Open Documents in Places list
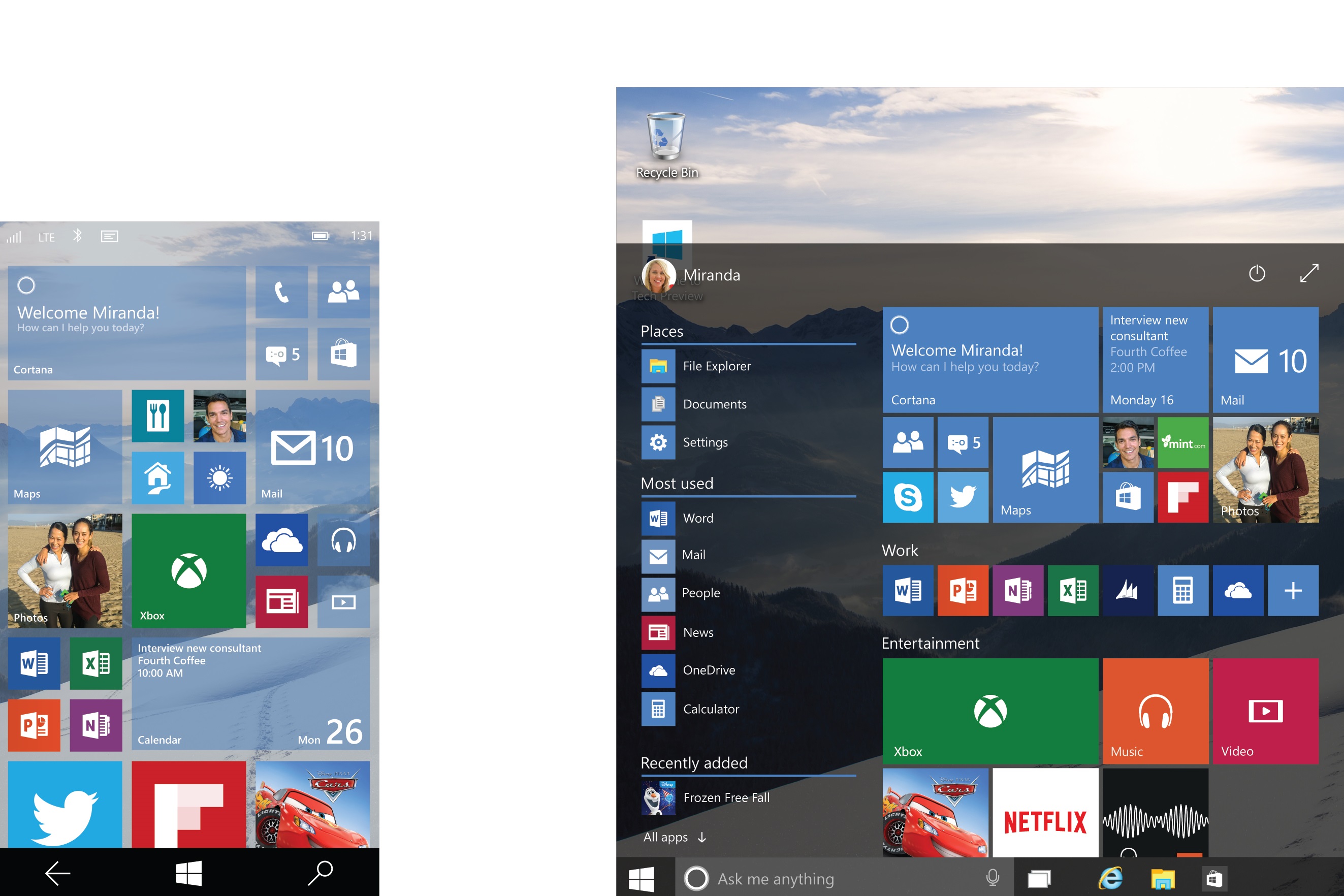The image size is (1344, 896). click(749, 404)
